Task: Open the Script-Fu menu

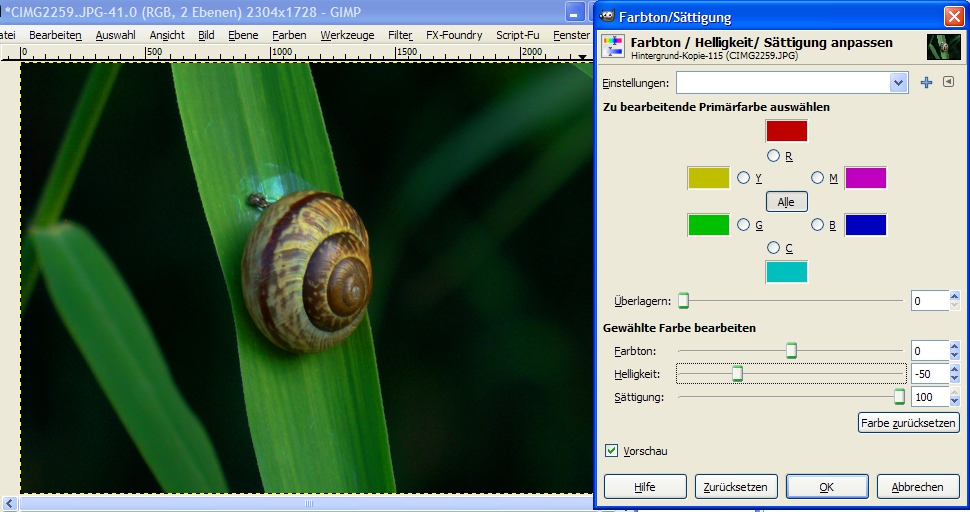Action: pos(518,35)
